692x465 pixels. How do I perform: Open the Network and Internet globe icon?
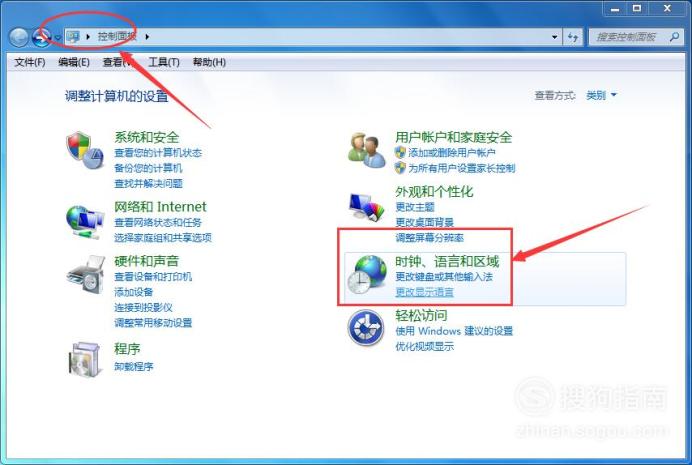[85, 222]
